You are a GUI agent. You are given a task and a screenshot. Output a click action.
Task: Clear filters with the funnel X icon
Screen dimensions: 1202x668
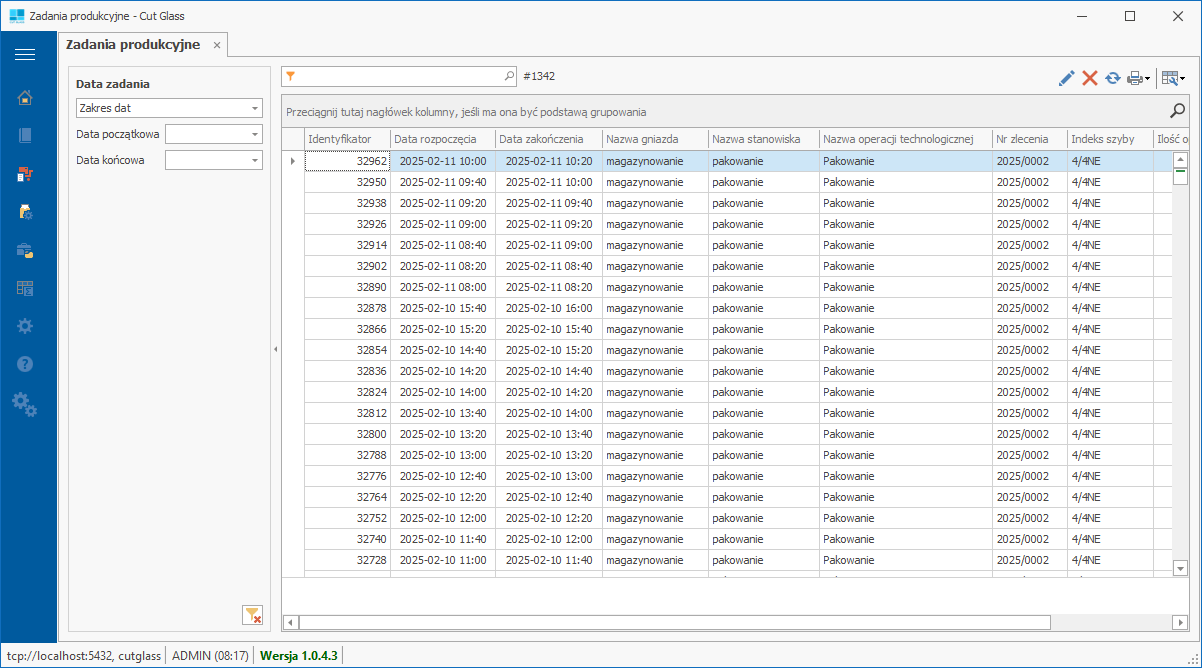pos(252,615)
